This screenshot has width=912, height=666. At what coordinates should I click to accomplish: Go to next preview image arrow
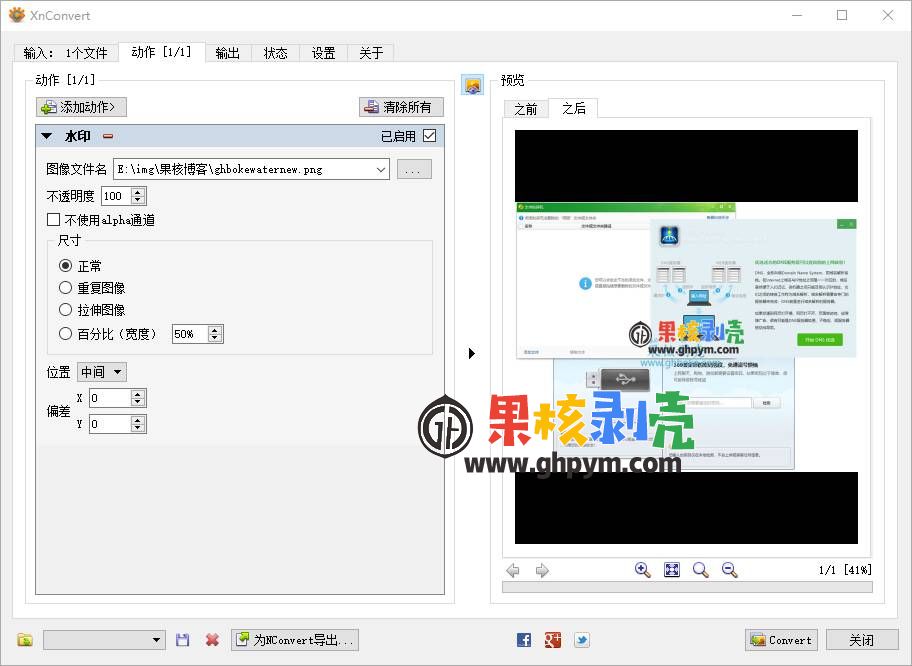point(542,571)
